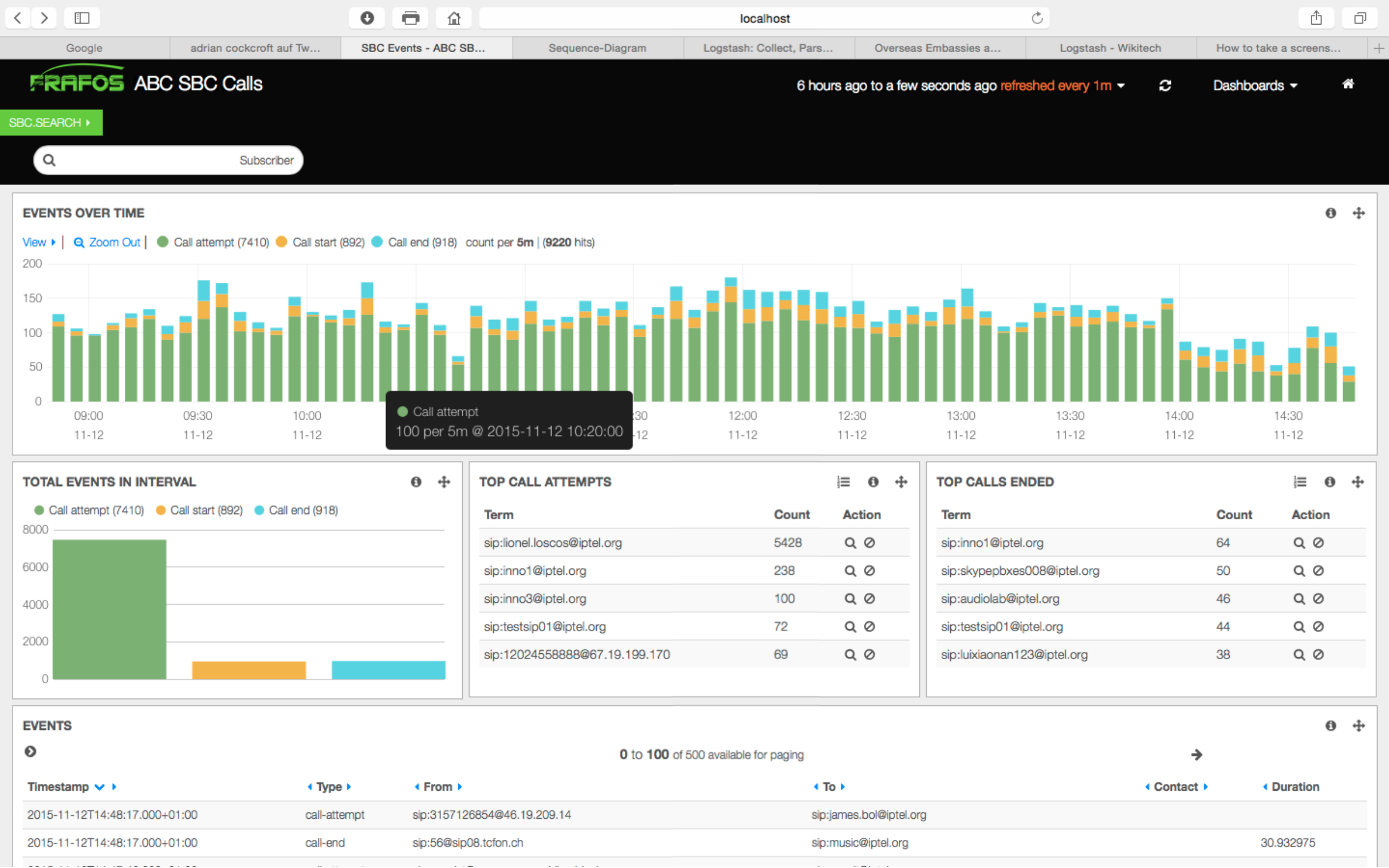Click the dashboard refresh icon
The image size is (1389, 868).
[1164, 85]
